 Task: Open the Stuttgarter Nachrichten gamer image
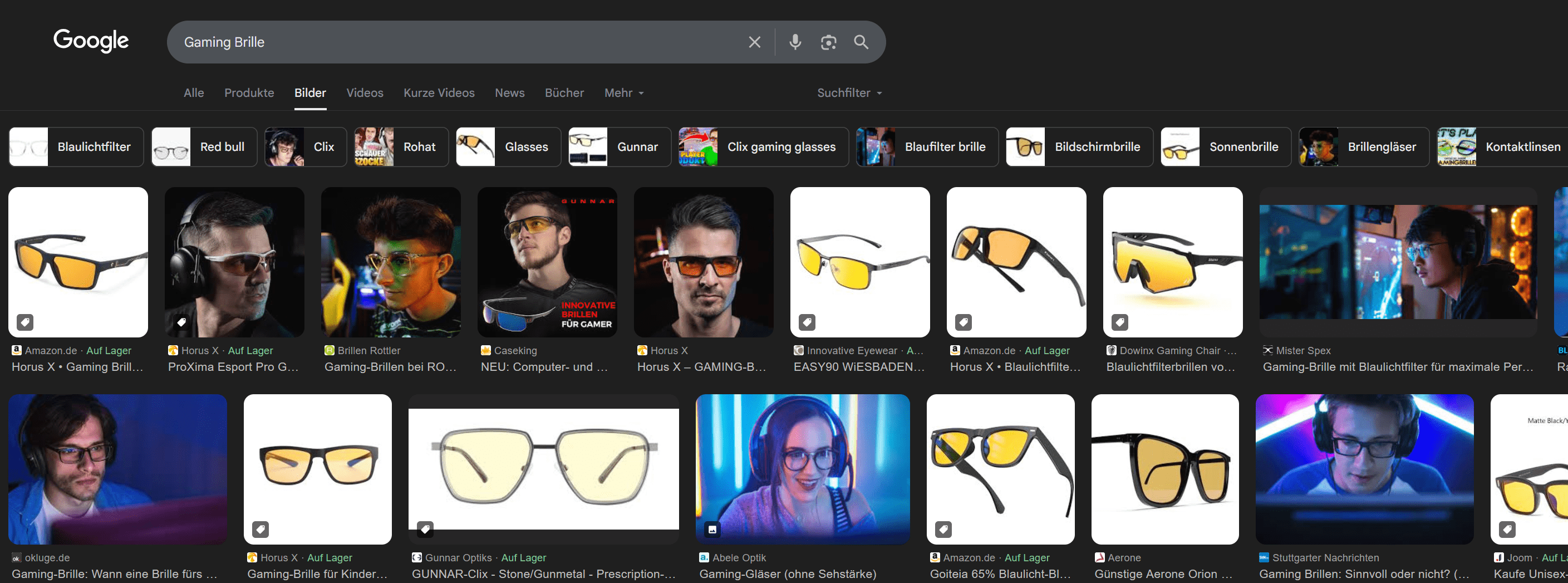point(1365,469)
